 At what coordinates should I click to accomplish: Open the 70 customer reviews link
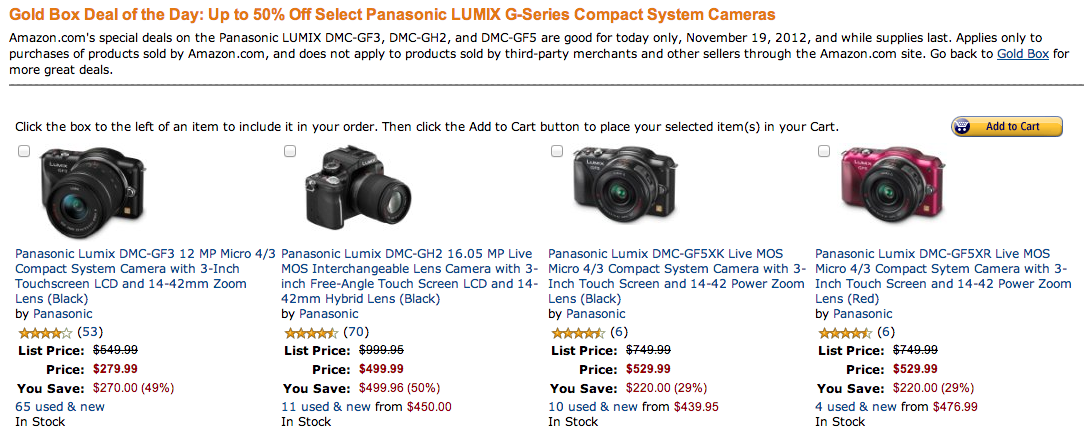[357, 332]
